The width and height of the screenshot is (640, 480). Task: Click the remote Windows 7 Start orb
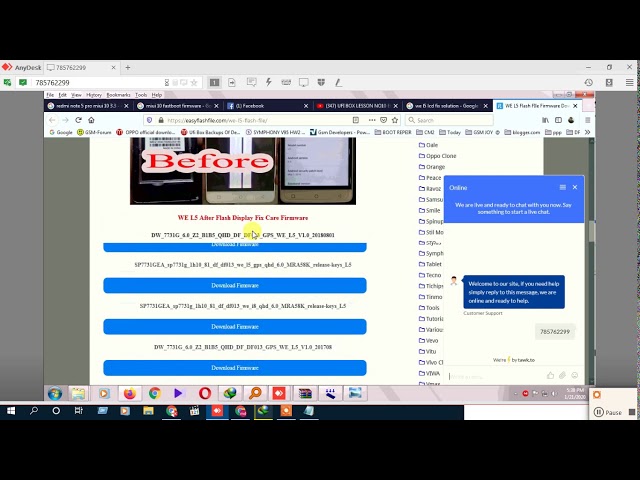point(55,394)
